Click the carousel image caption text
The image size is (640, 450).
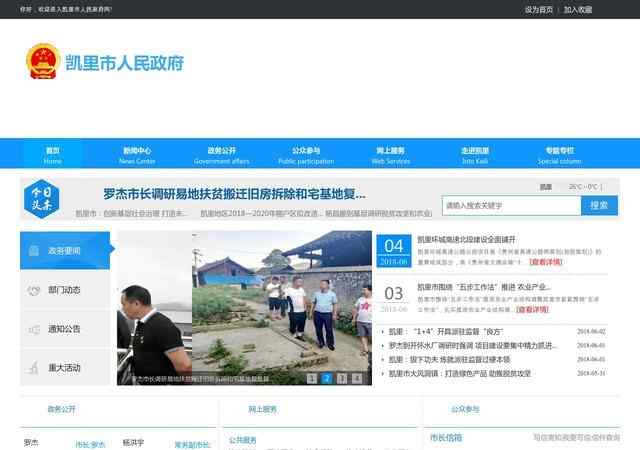point(200,379)
